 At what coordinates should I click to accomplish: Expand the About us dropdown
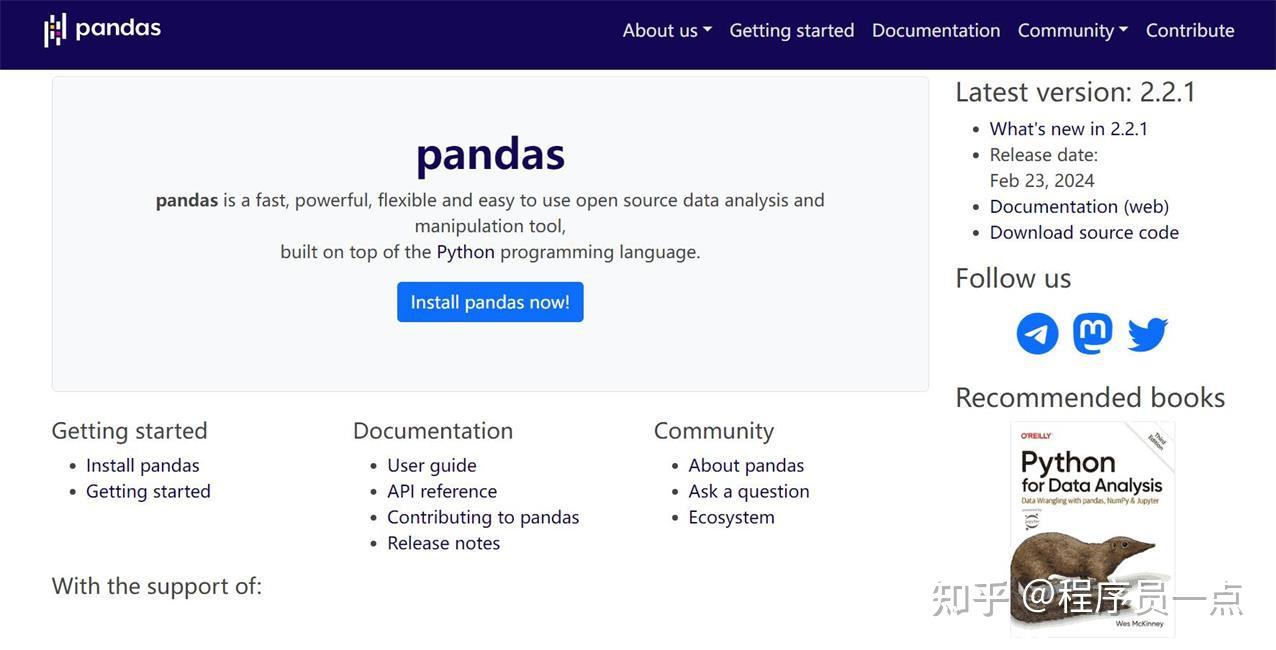click(x=666, y=30)
